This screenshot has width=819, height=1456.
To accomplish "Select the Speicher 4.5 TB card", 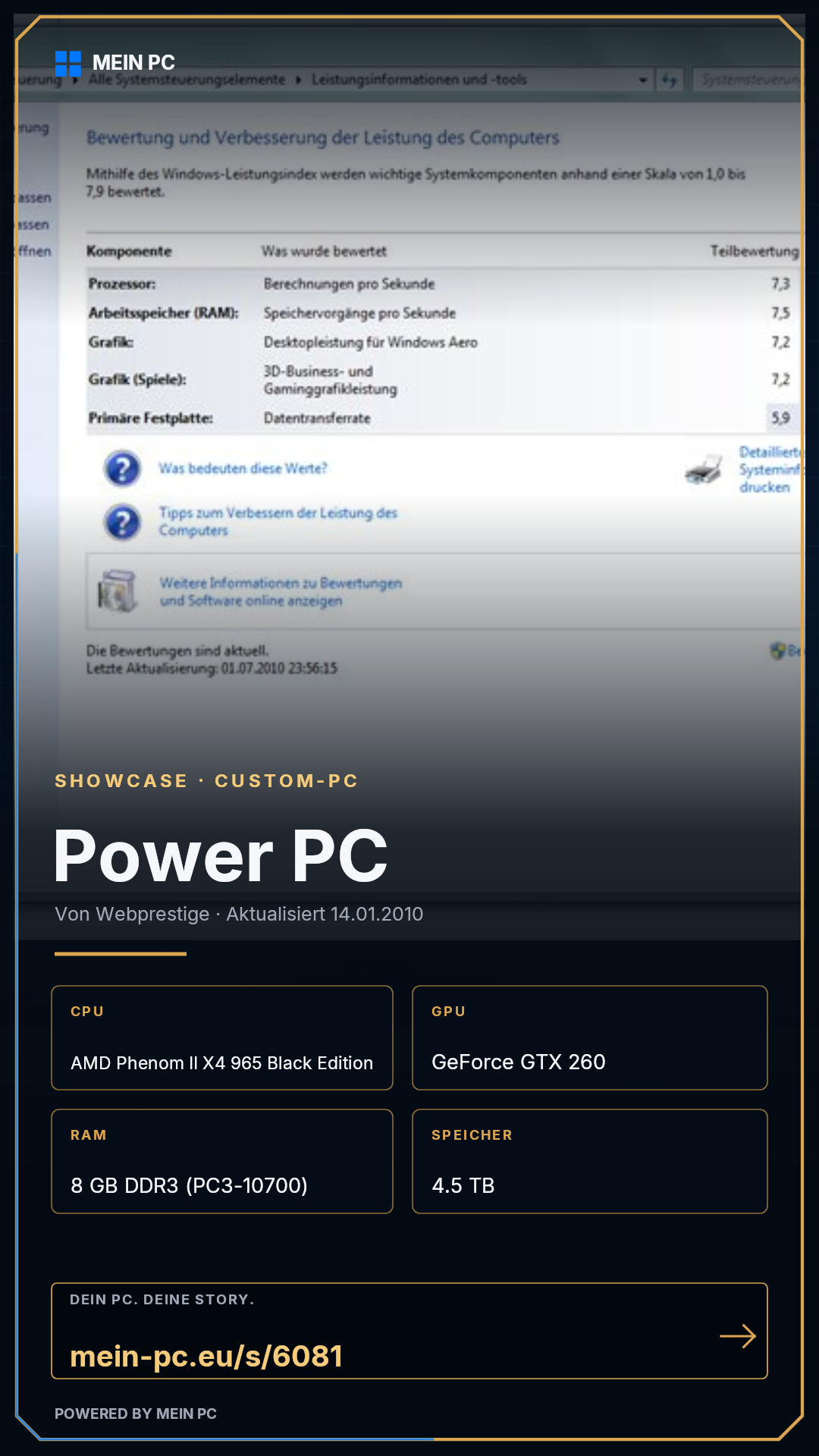I will (x=590, y=1161).
